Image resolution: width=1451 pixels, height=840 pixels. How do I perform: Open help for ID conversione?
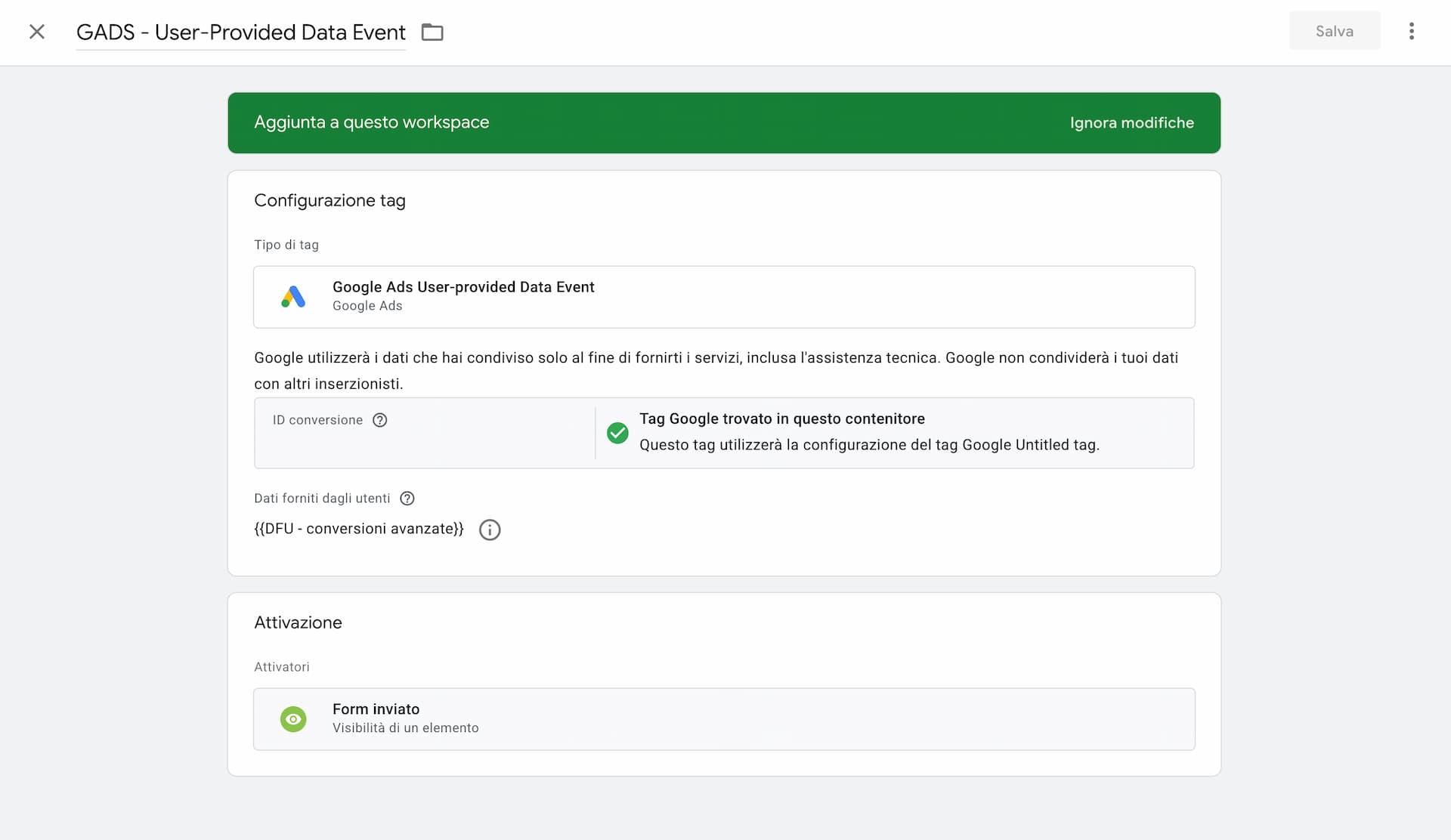[380, 420]
